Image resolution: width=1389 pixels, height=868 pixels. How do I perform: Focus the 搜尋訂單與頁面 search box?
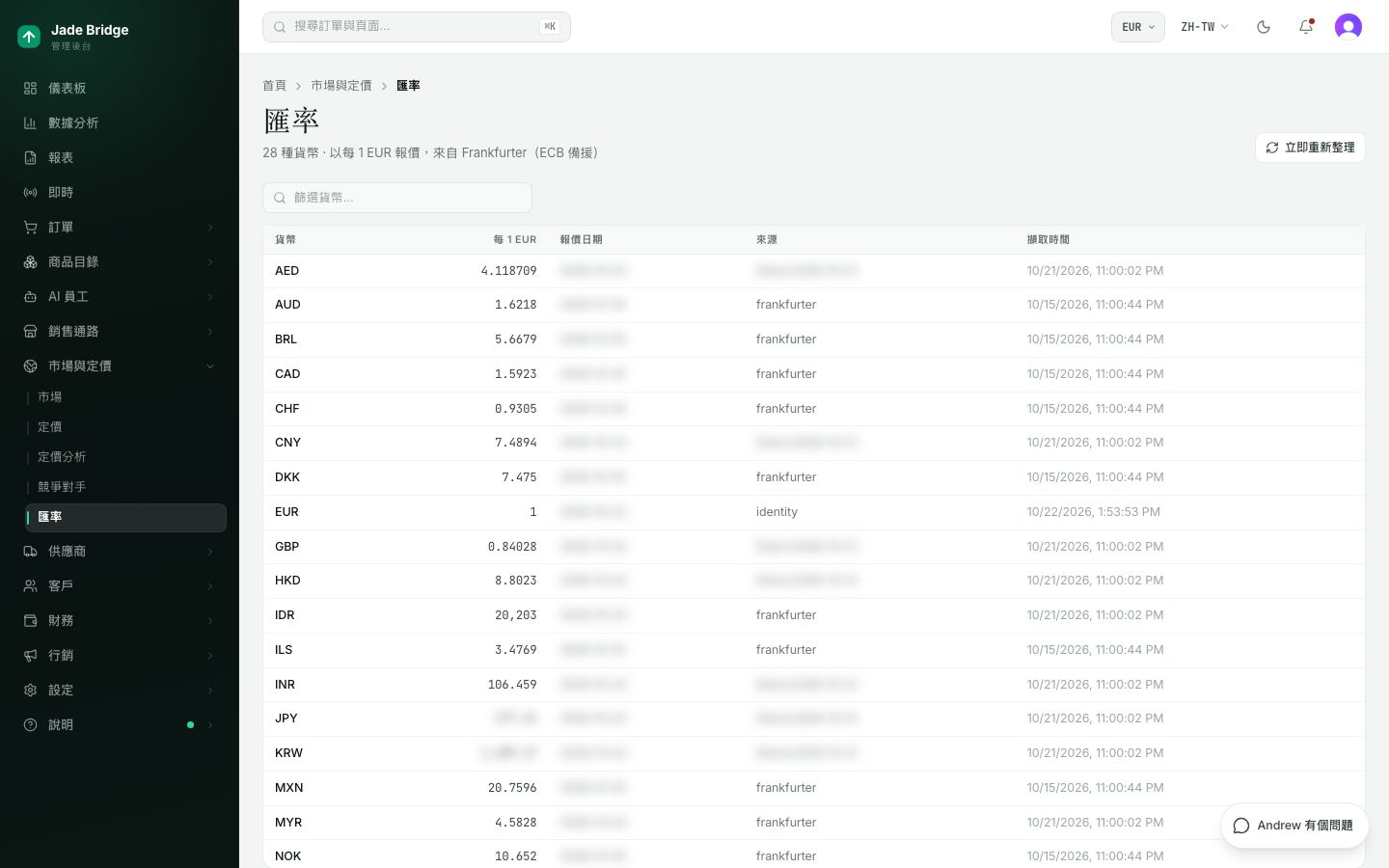417,27
